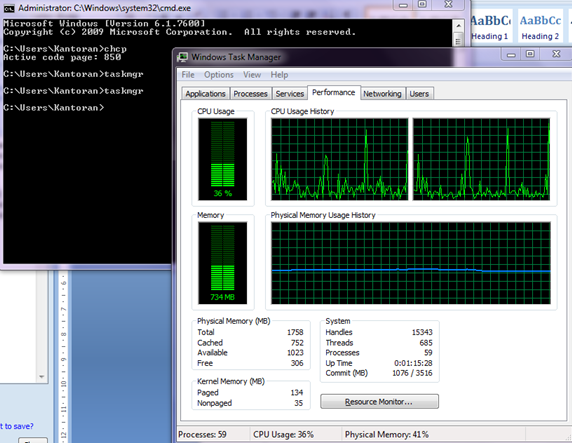Switch to the Processes tab

(x=250, y=94)
